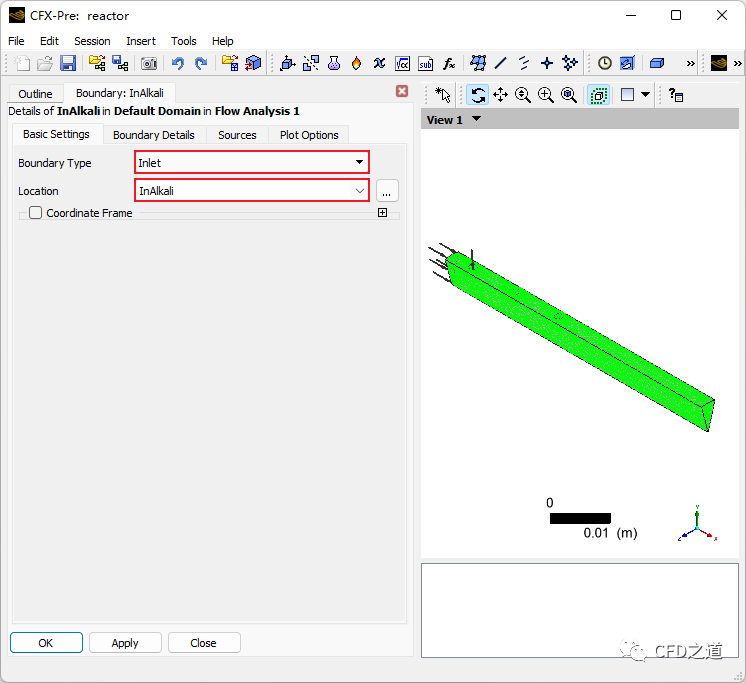Viewport: 746px width, 683px height.
Task: Click the selection pointer tool
Action: (443, 95)
